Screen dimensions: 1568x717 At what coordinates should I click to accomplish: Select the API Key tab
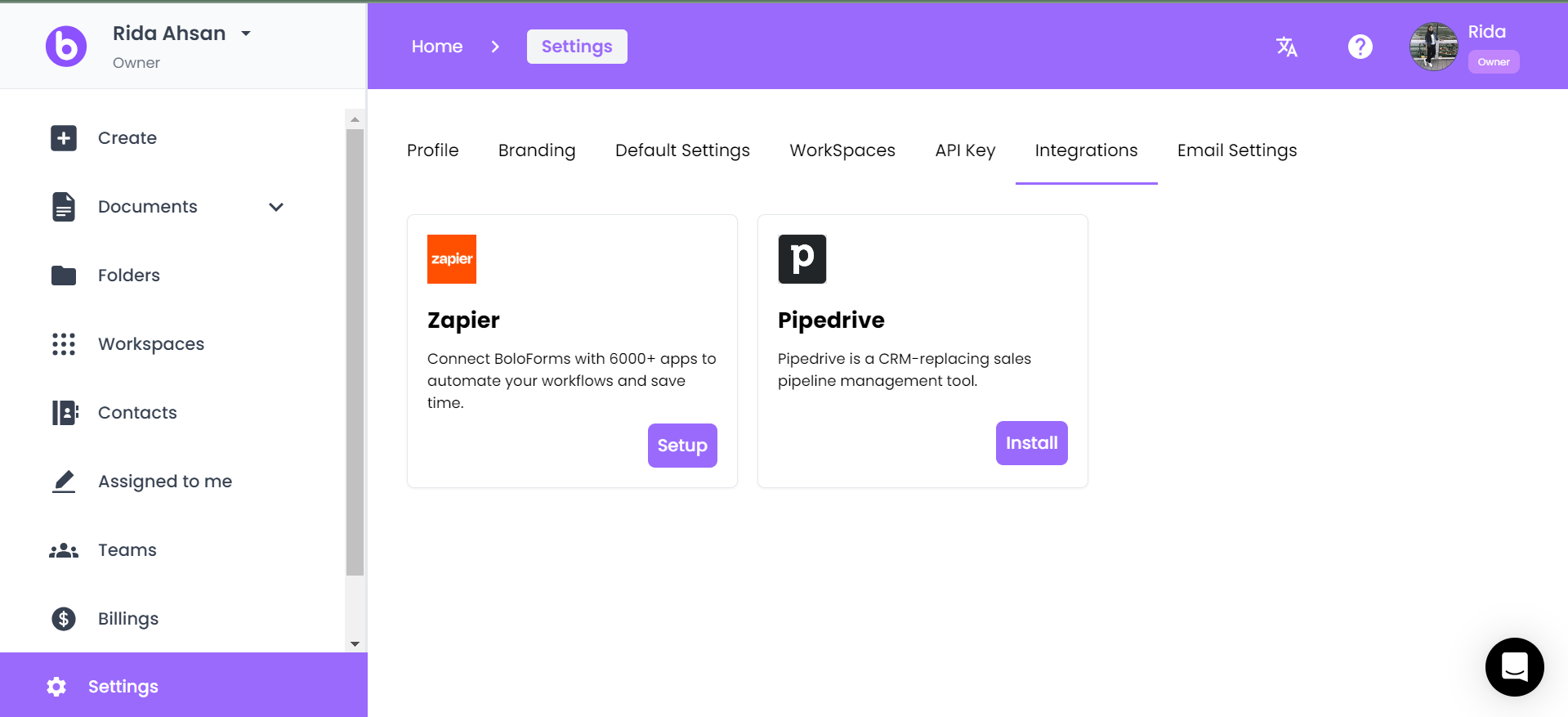pos(965,150)
